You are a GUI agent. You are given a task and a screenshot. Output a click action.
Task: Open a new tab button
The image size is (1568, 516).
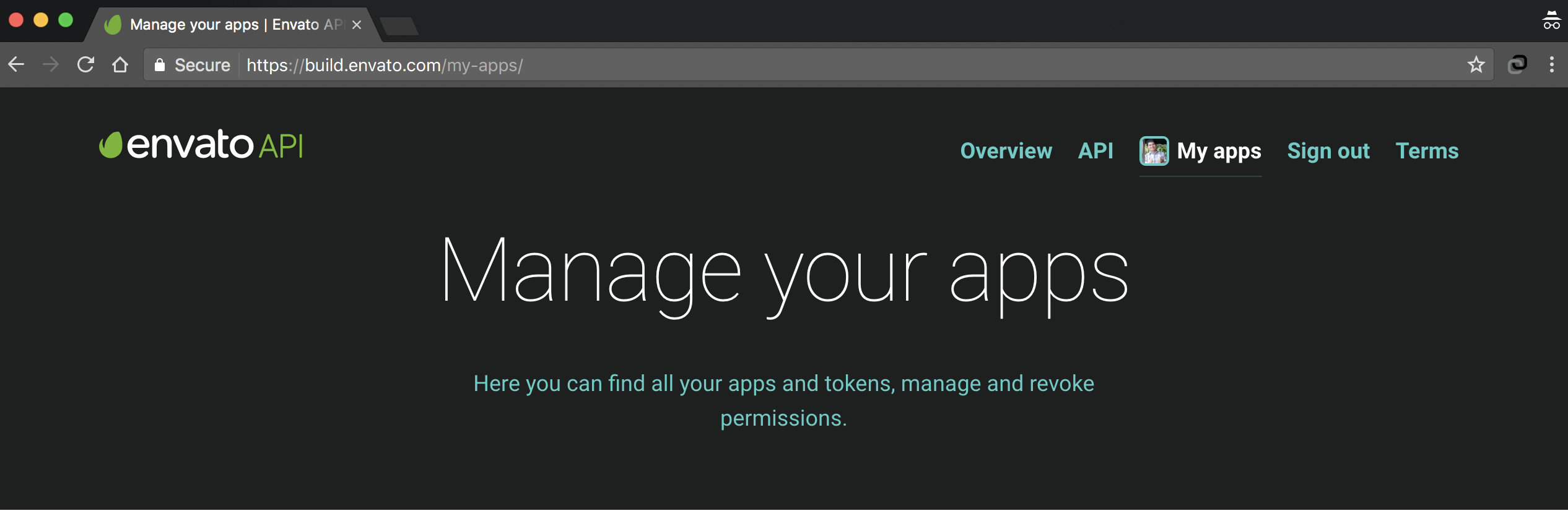point(399,26)
